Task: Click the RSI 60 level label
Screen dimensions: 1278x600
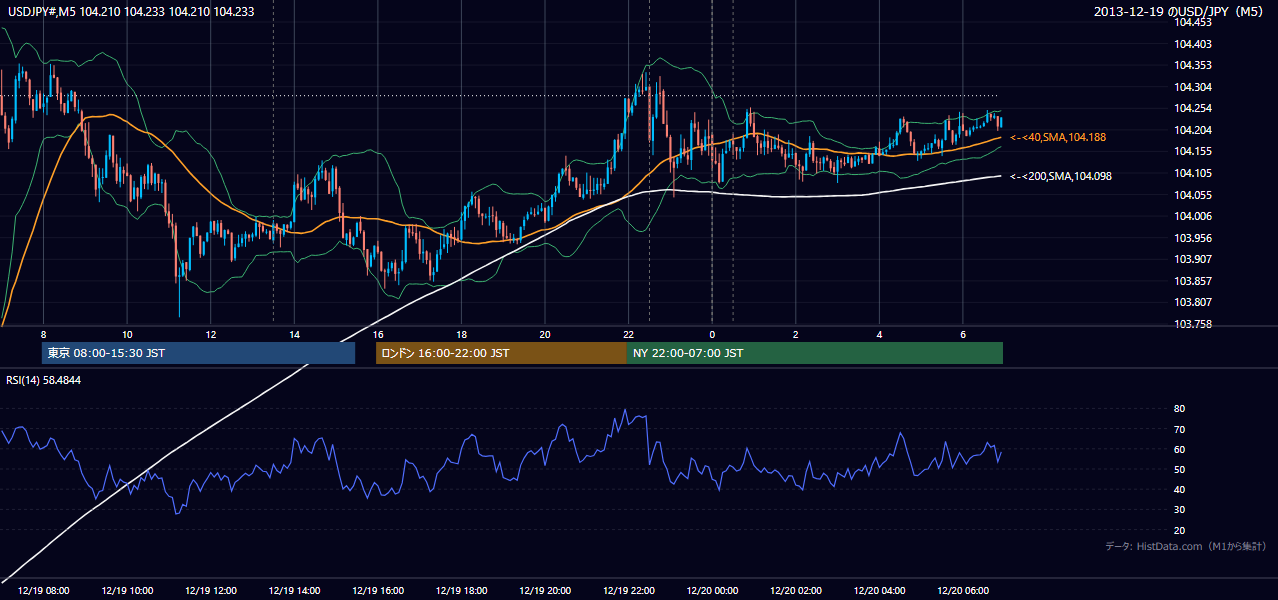Action: click(x=1179, y=449)
